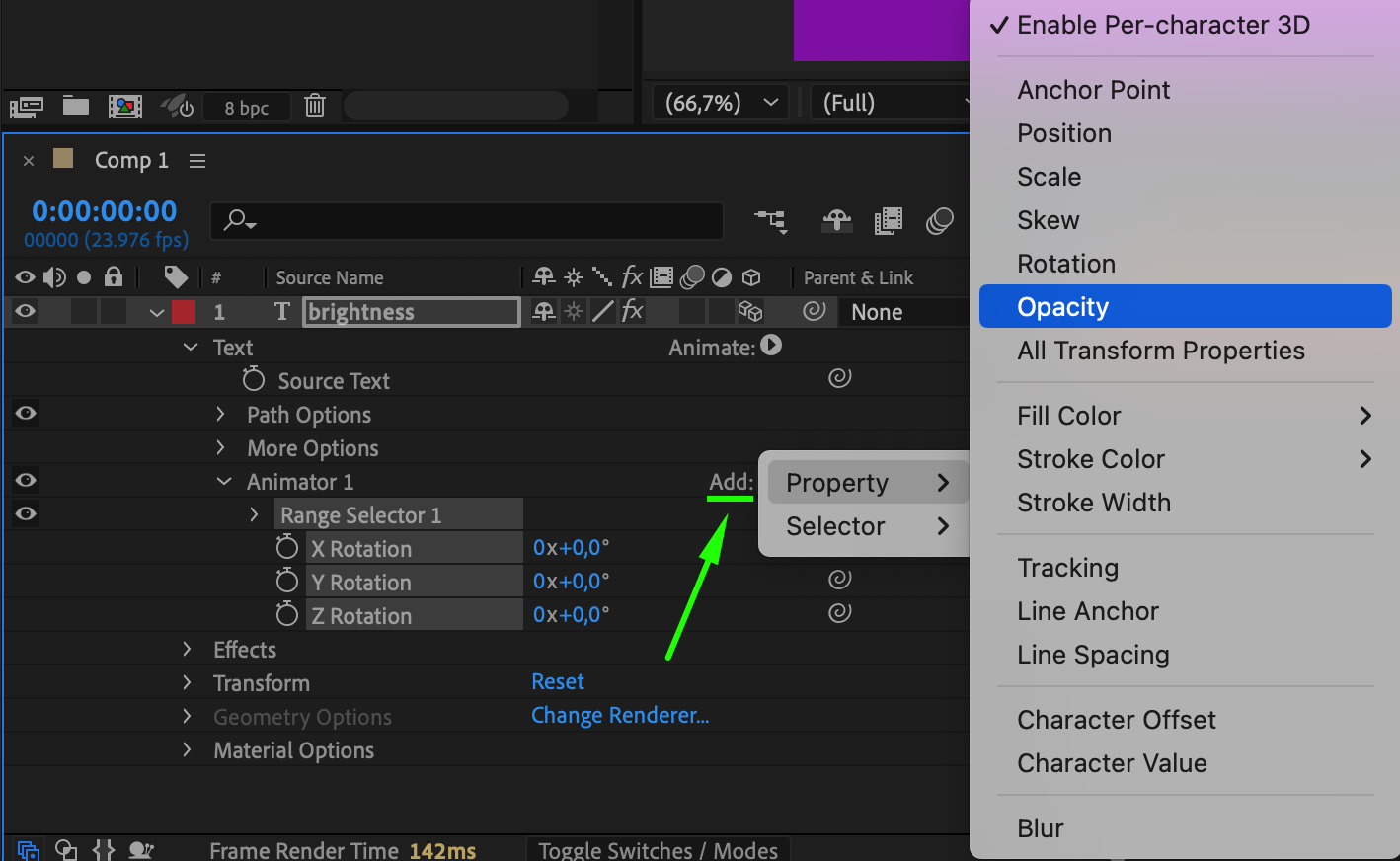Click the trash icon in Project panel
The image size is (1400, 861).
click(x=315, y=105)
